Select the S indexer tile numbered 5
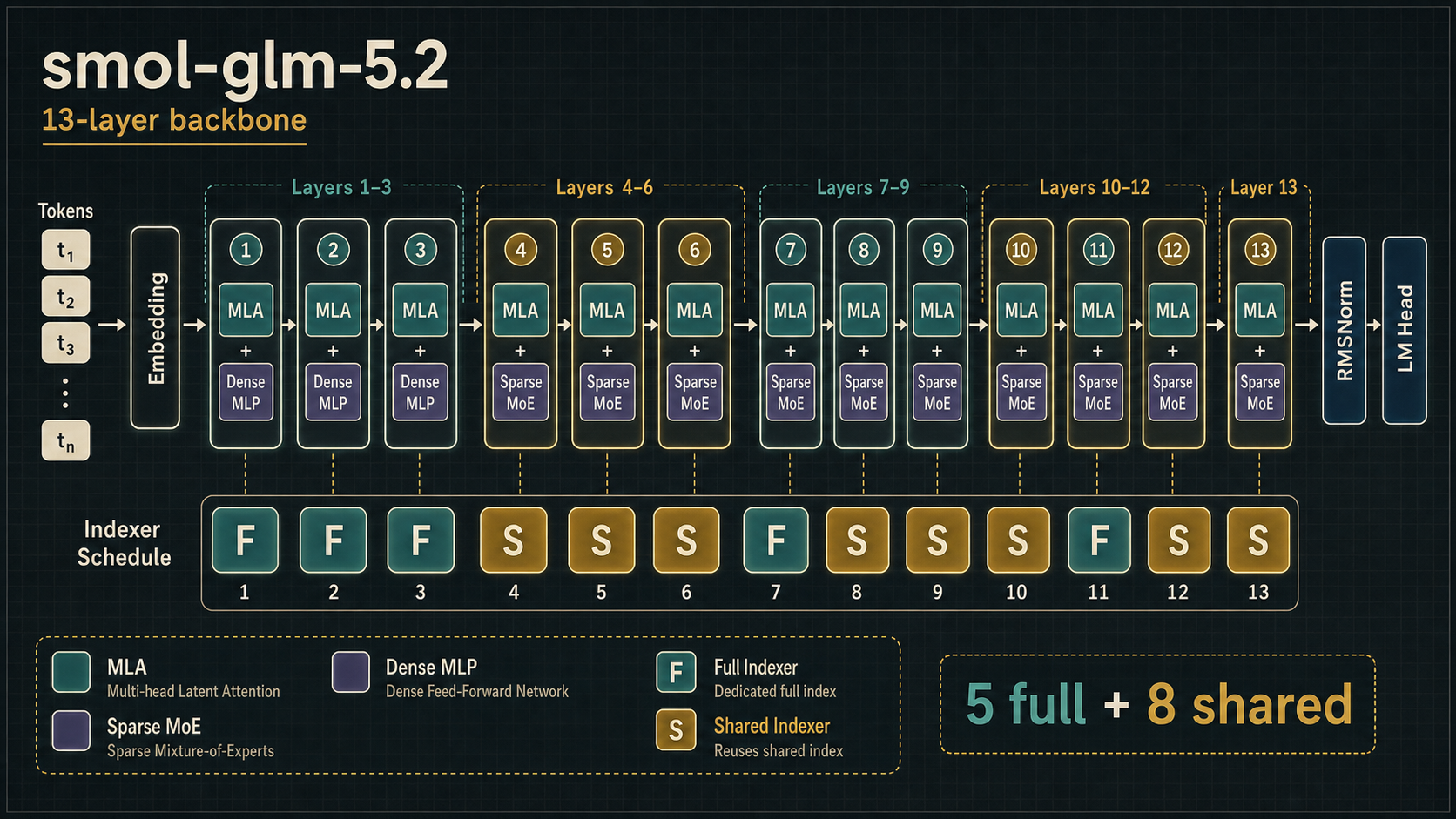This screenshot has height=819, width=1456. click(602, 540)
